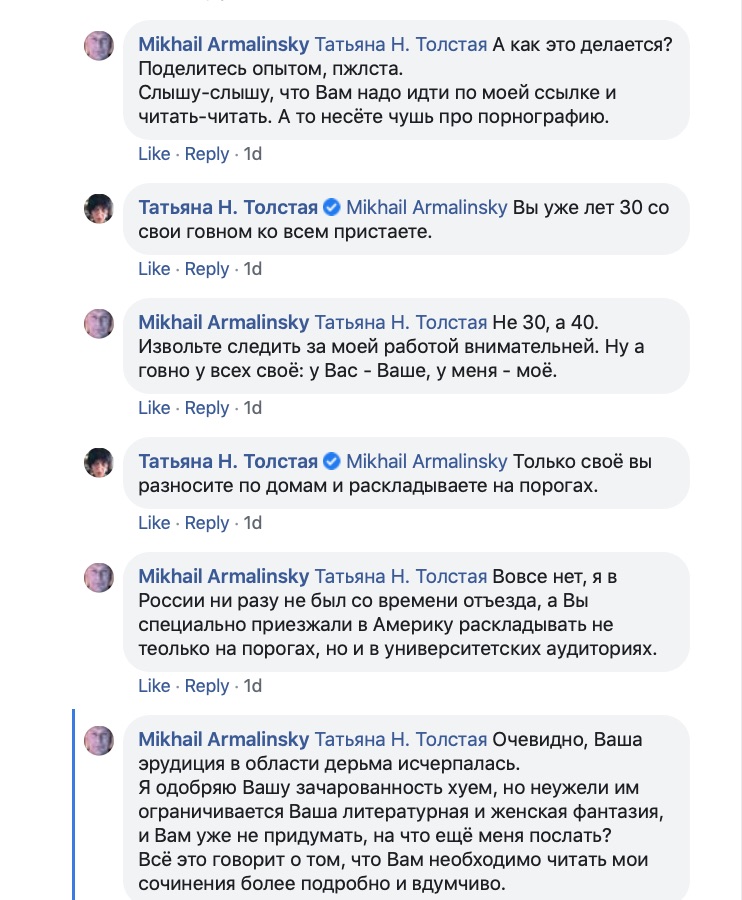The width and height of the screenshot is (742, 900).
Task: Click Mikhail Armalinsky's avatar on the topmost comment
Action: point(99,45)
